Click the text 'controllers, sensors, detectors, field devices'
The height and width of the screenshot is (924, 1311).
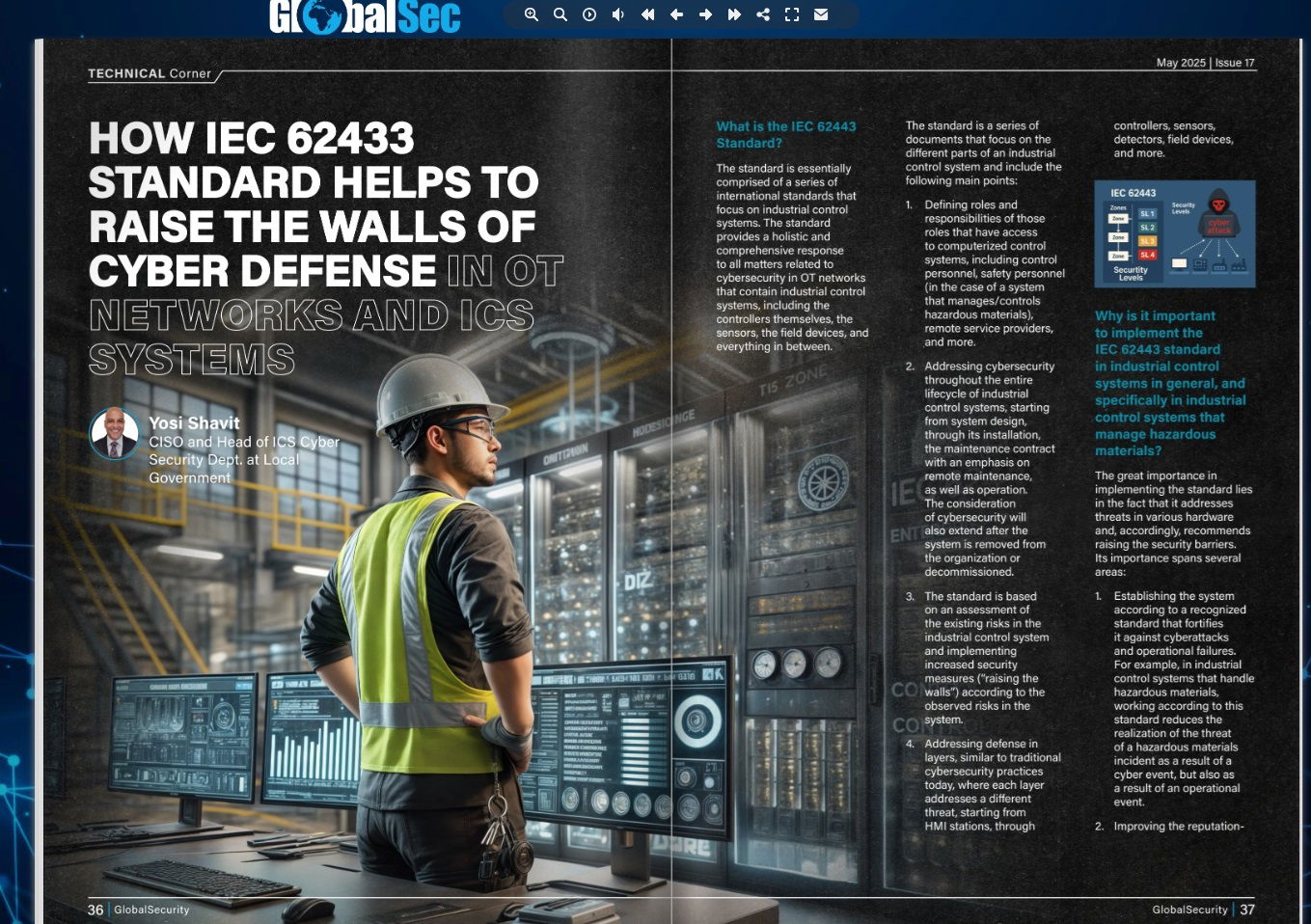[x=1173, y=132]
